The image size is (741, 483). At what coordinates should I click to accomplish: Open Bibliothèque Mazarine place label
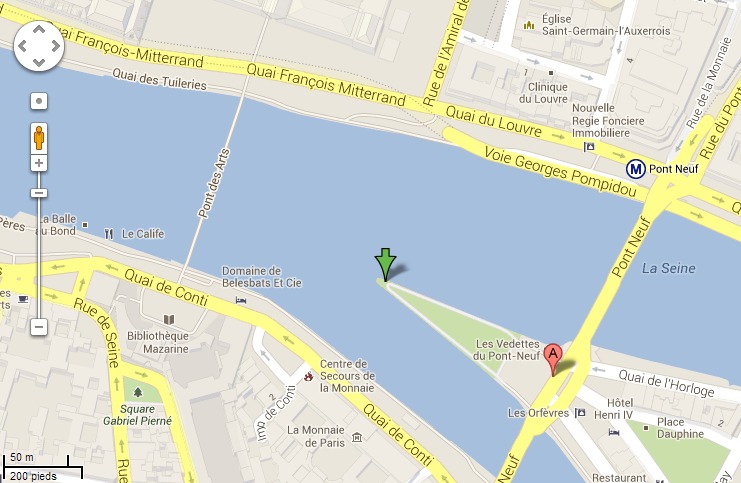point(158,342)
